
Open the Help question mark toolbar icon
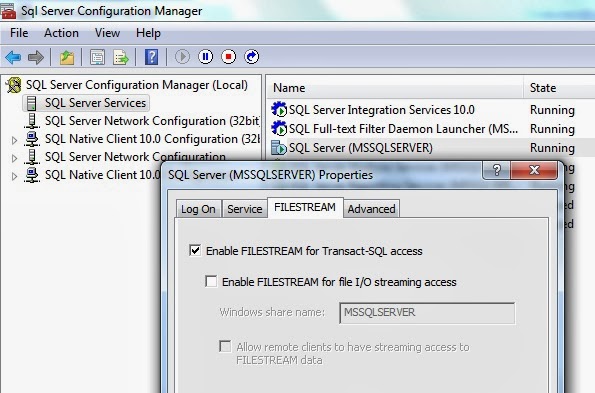click(x=151, y=57)
